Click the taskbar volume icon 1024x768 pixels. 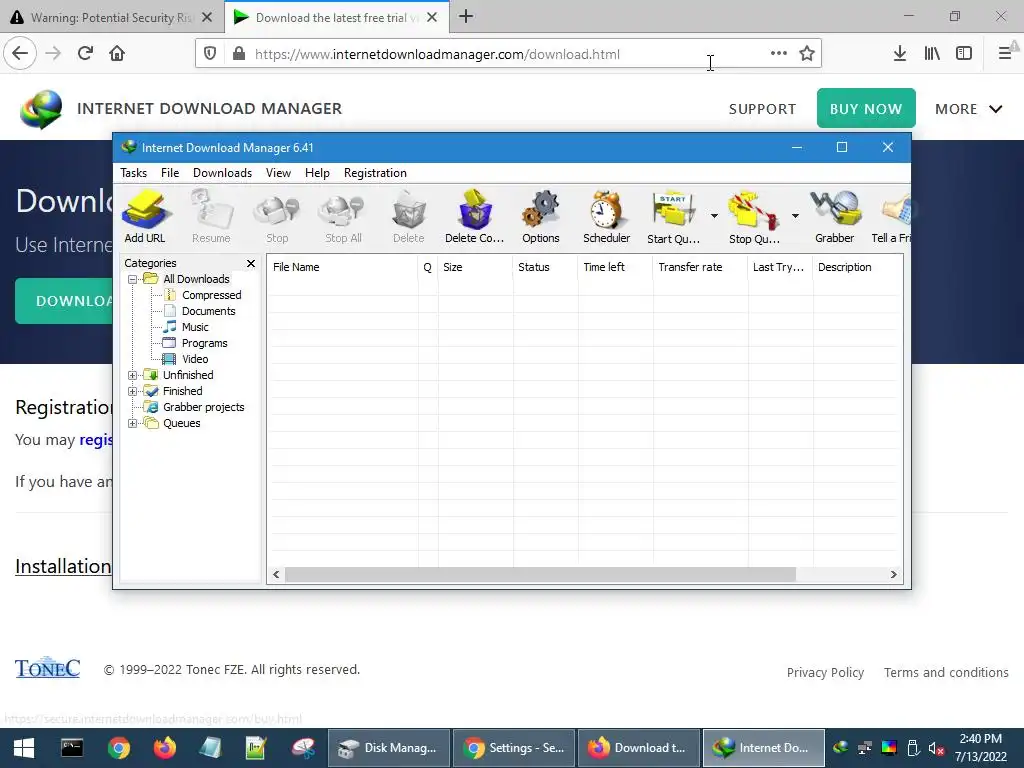coord(936,748)
